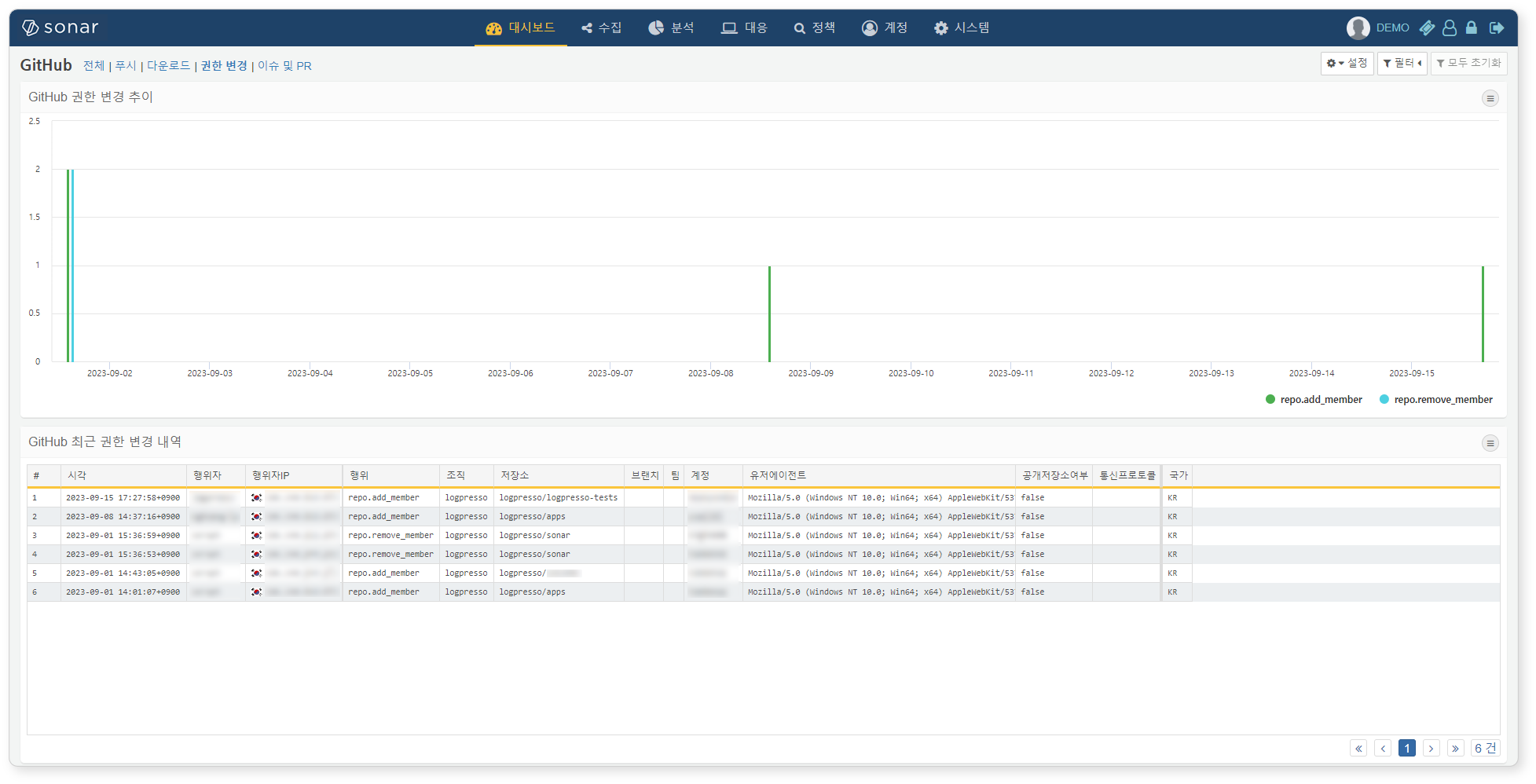
Task: Open the 시스템 menu
Action: click(x=962, y=27)
